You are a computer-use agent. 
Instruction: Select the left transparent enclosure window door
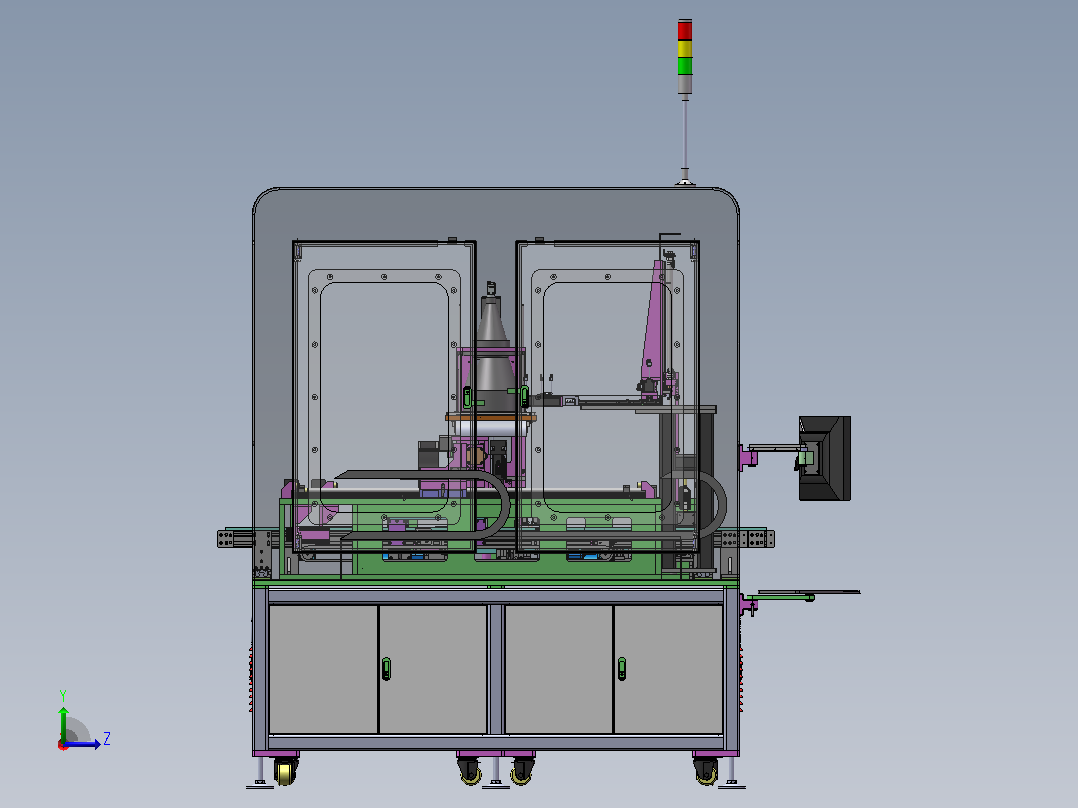(x=384, y=396)
